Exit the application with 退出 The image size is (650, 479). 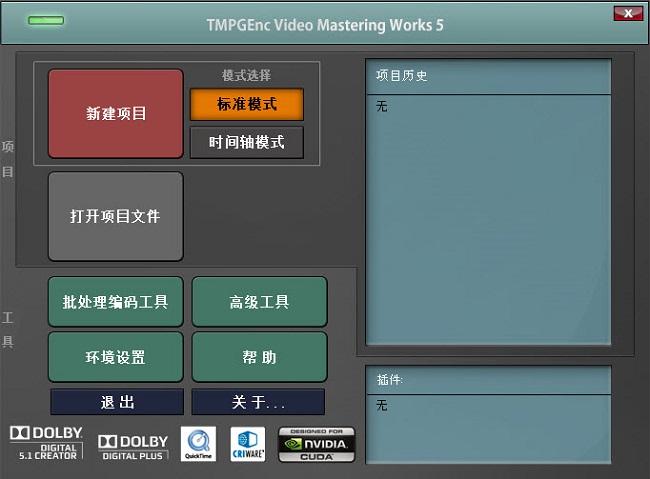117,402
